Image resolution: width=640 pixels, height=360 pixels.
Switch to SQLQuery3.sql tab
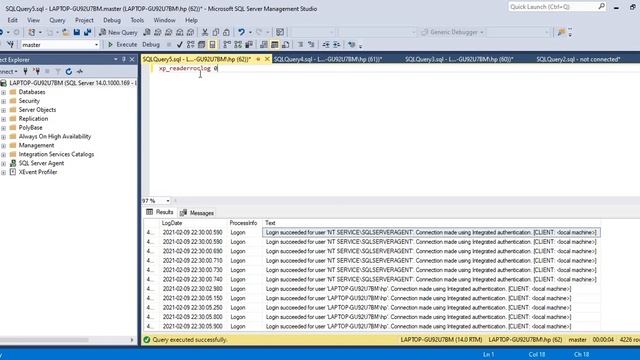(x=459, y=59)
